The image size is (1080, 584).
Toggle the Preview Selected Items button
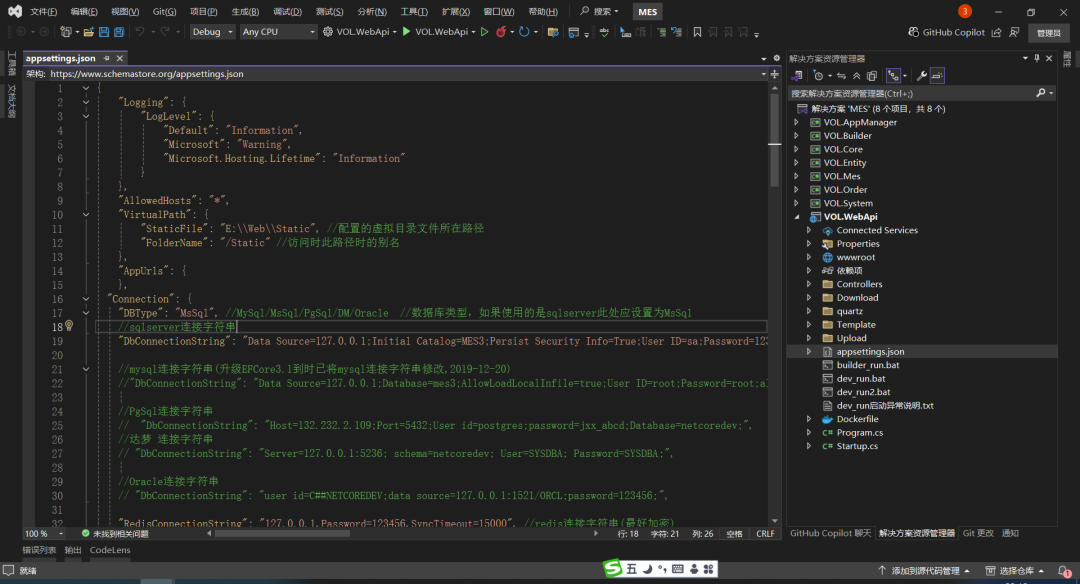pyautogui.click(x=937, y=76)
